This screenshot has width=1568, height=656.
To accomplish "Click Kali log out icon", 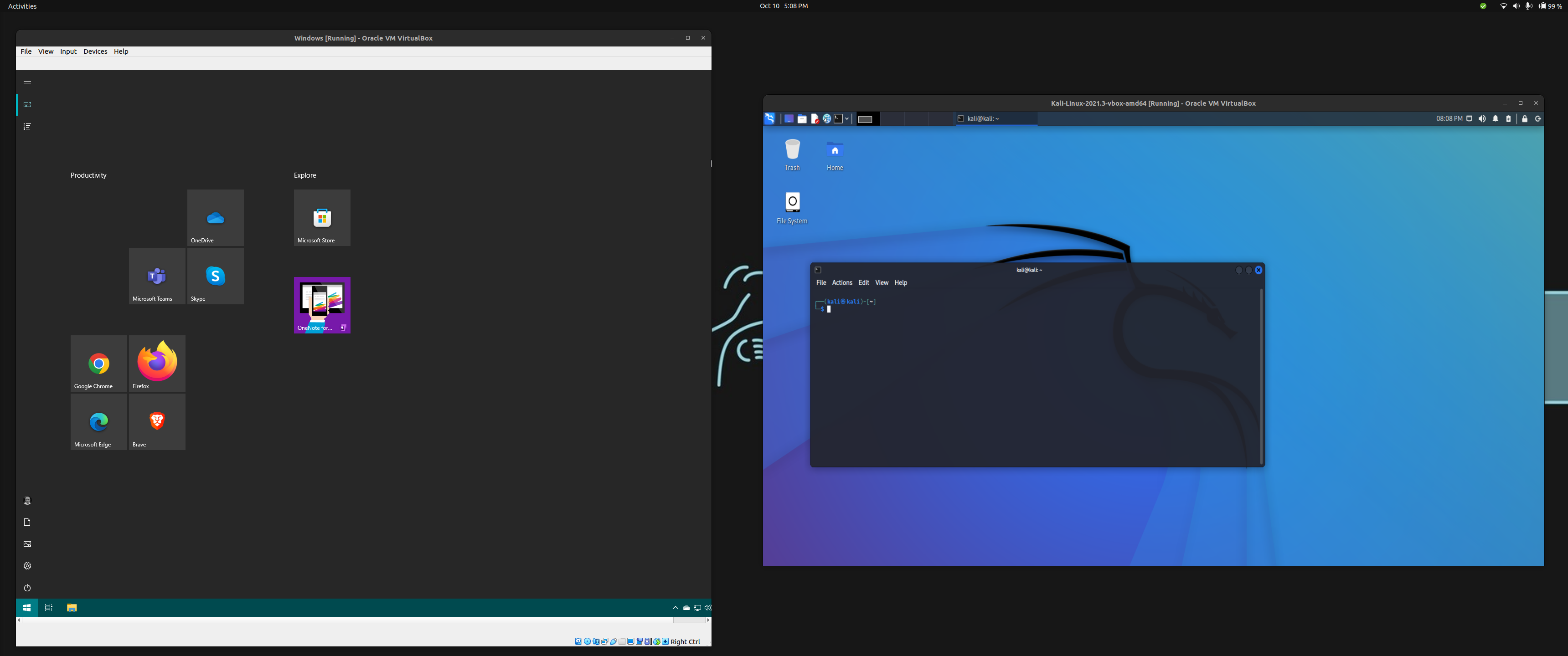I will 1538,118.
